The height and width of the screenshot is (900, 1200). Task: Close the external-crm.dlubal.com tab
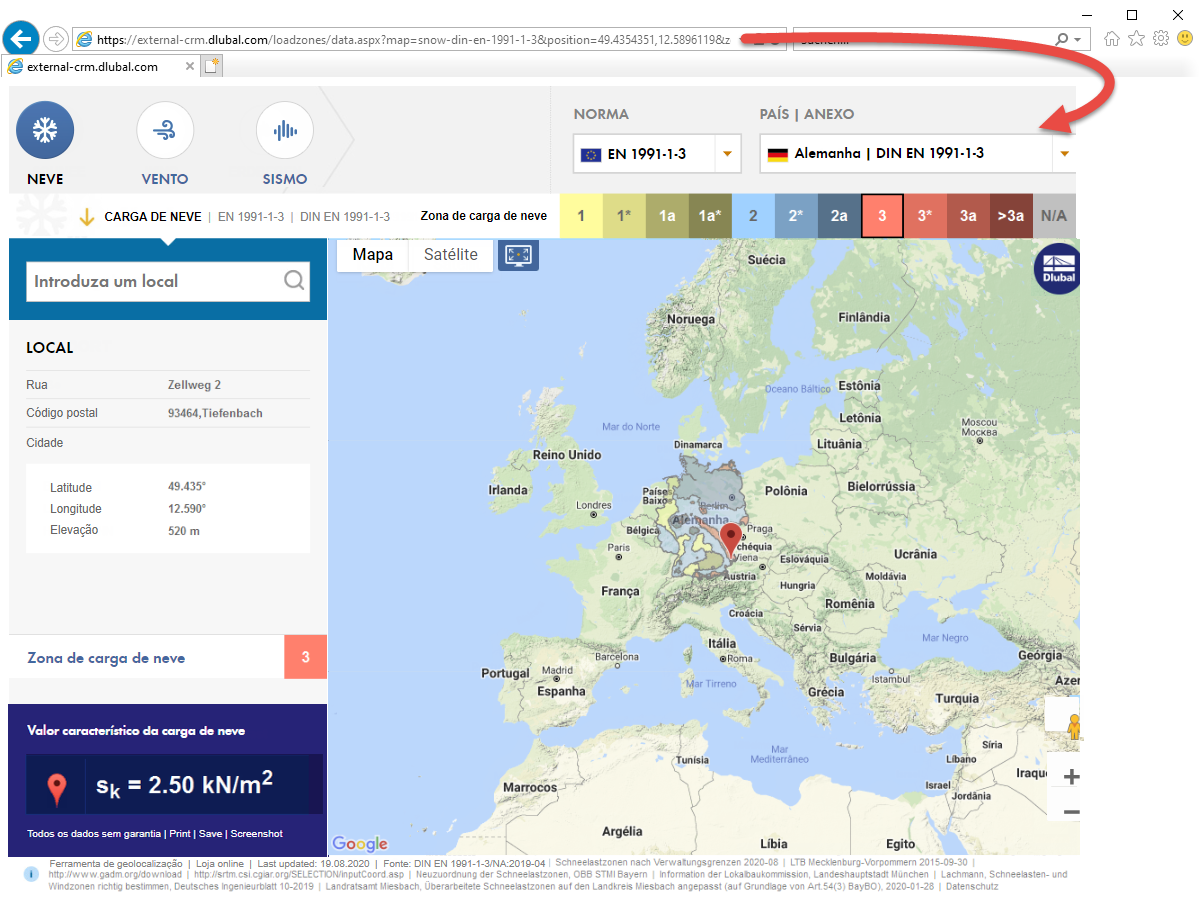click(190, 66)
